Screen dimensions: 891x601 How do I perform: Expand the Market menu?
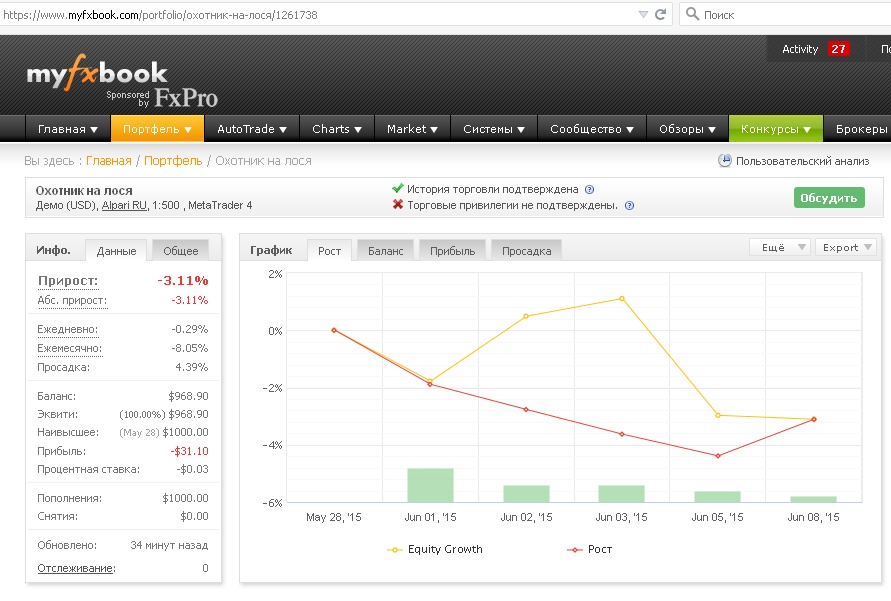click(412, 129)
